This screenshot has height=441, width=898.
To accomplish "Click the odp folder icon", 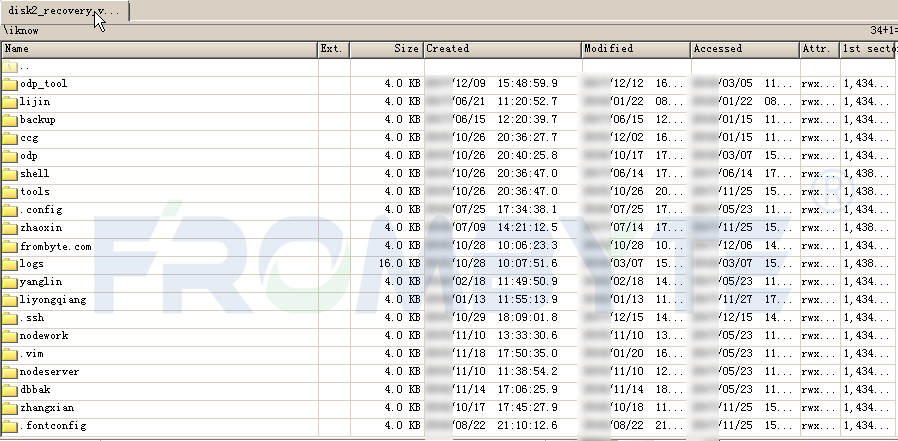I will tap(10, 156).
